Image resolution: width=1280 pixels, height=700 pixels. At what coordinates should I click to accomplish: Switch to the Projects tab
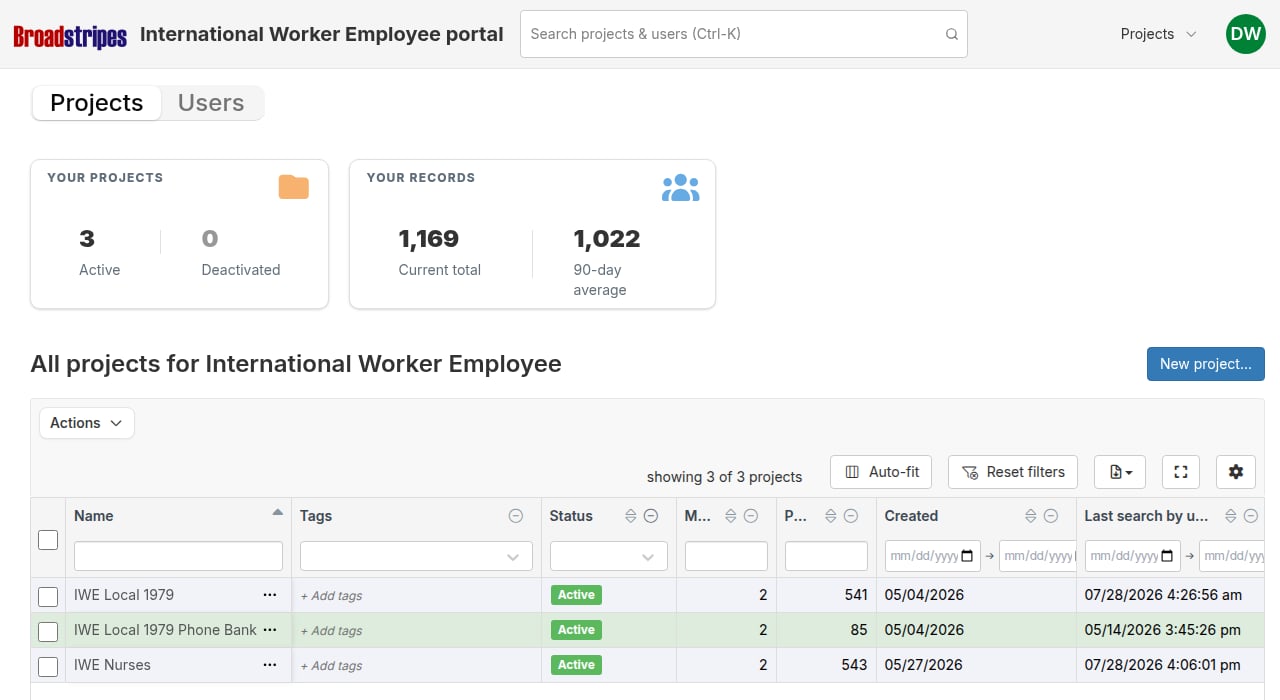[97, 103]
